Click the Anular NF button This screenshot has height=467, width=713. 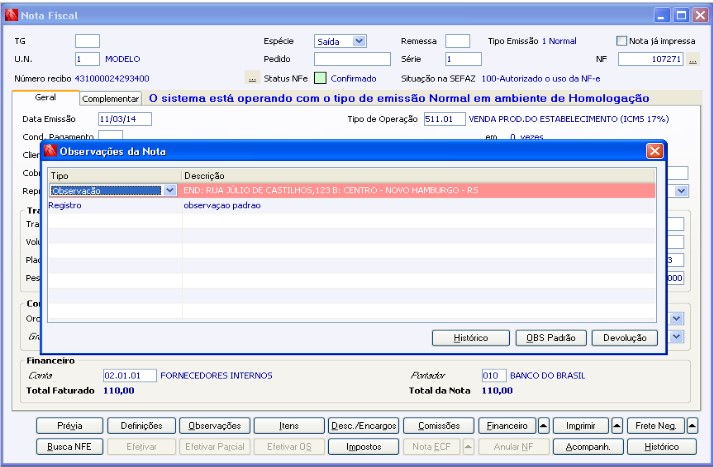513,447
